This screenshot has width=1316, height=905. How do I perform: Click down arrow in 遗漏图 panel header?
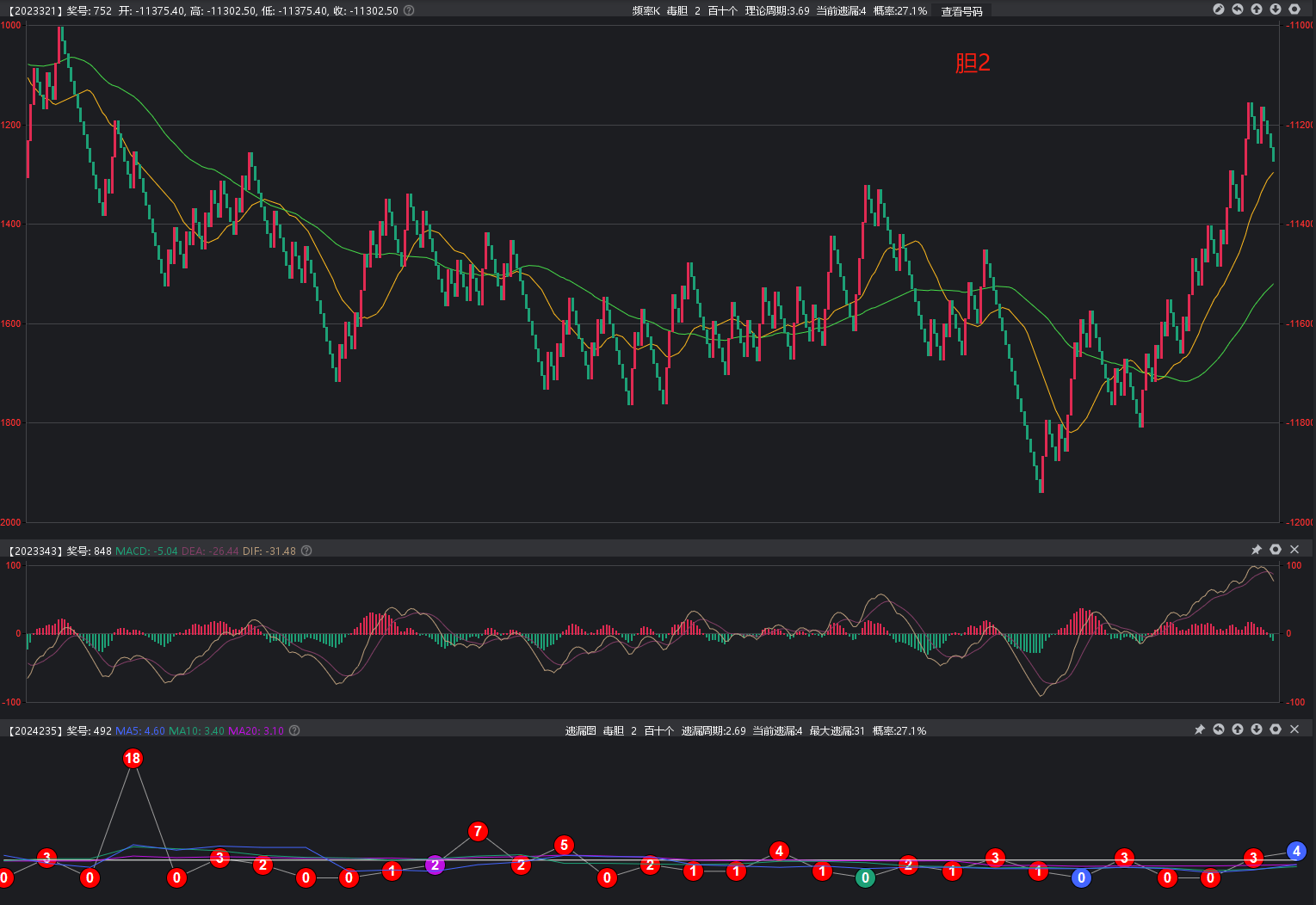pyautogui.click(x=1257, y=730)
